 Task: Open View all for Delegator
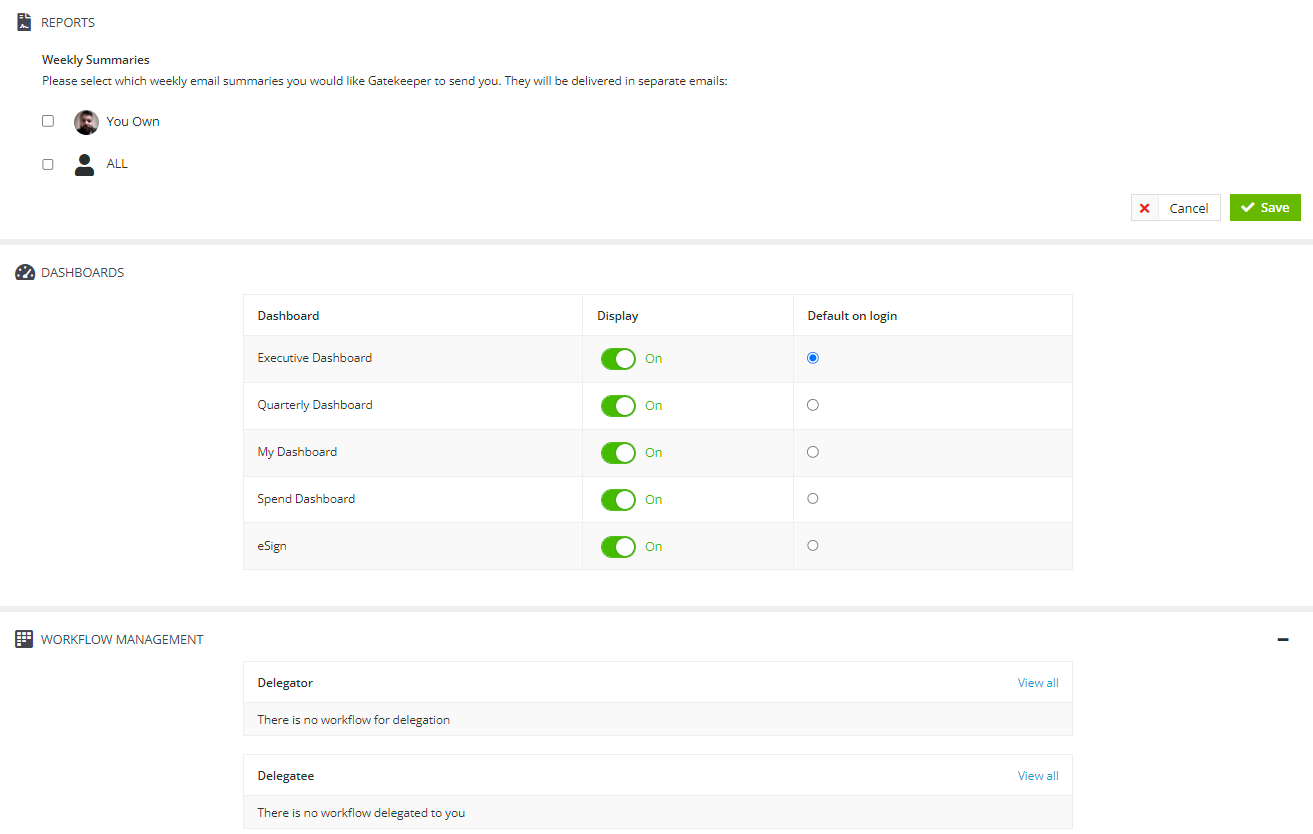click(x=1038, y=683)
